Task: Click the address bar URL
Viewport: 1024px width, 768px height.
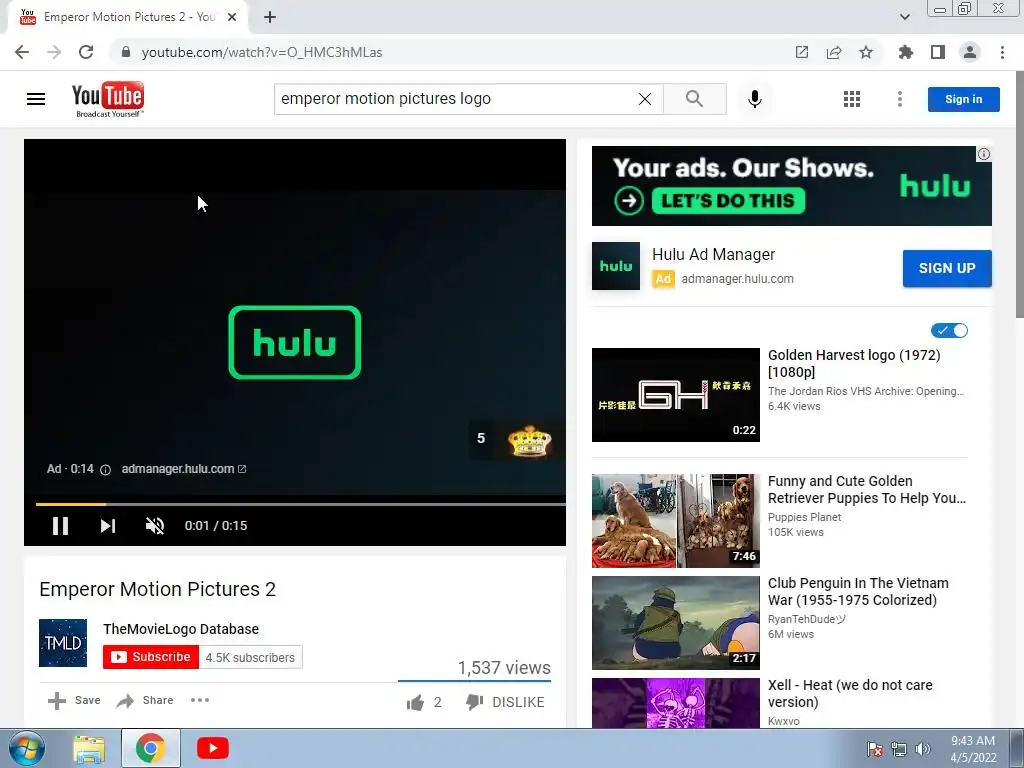Action: click(x=262, y=52)
